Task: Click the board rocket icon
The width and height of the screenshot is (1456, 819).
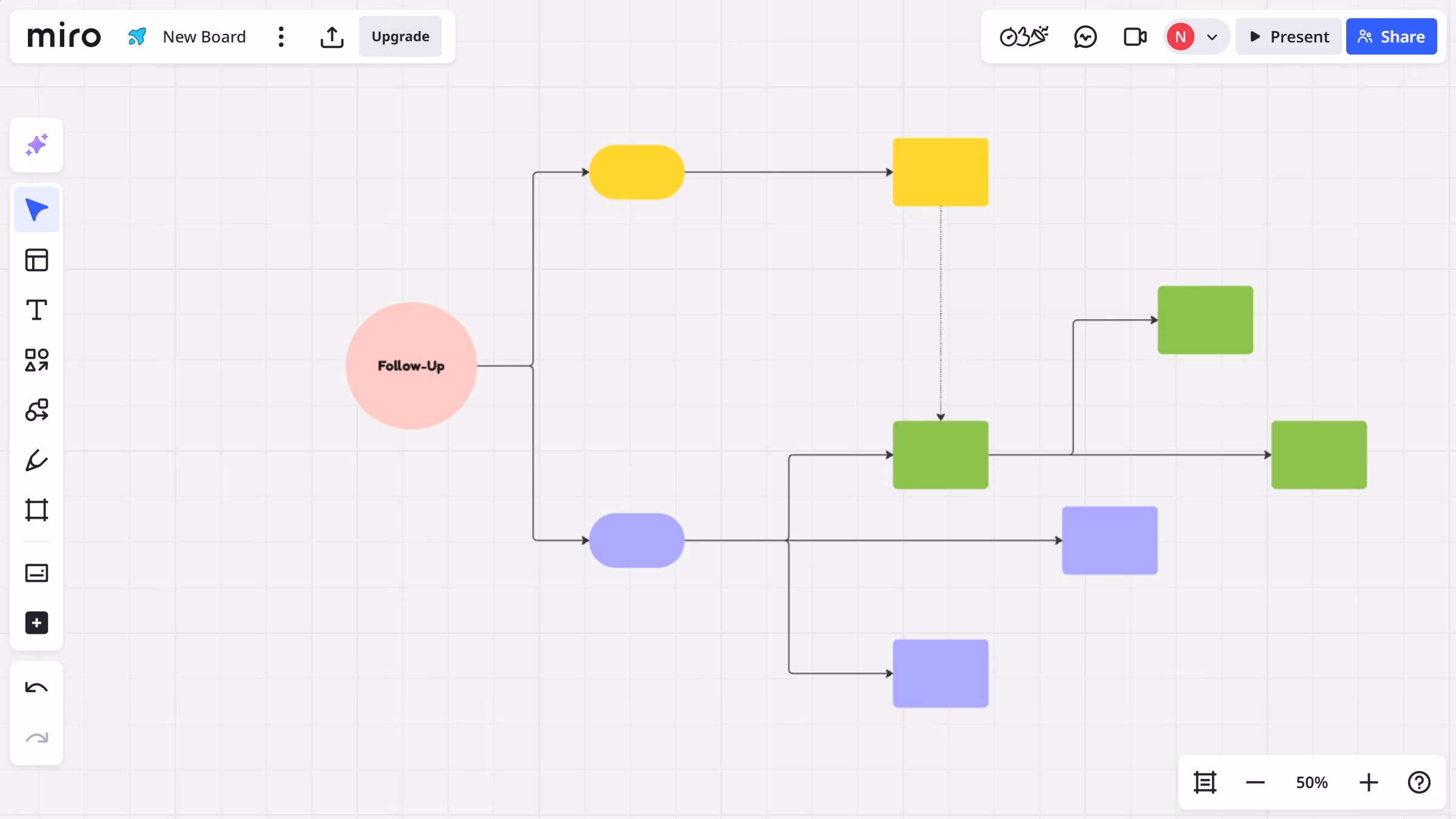Action: coord(137,36)
